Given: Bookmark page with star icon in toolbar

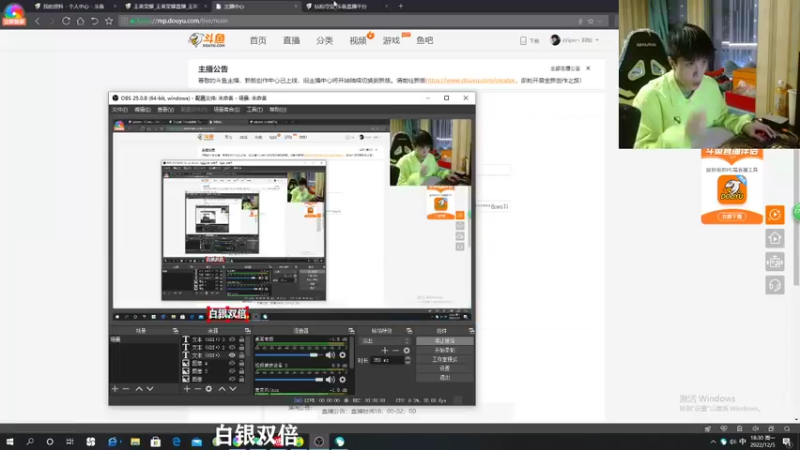Looking at the screenshot, I should 109,21.
